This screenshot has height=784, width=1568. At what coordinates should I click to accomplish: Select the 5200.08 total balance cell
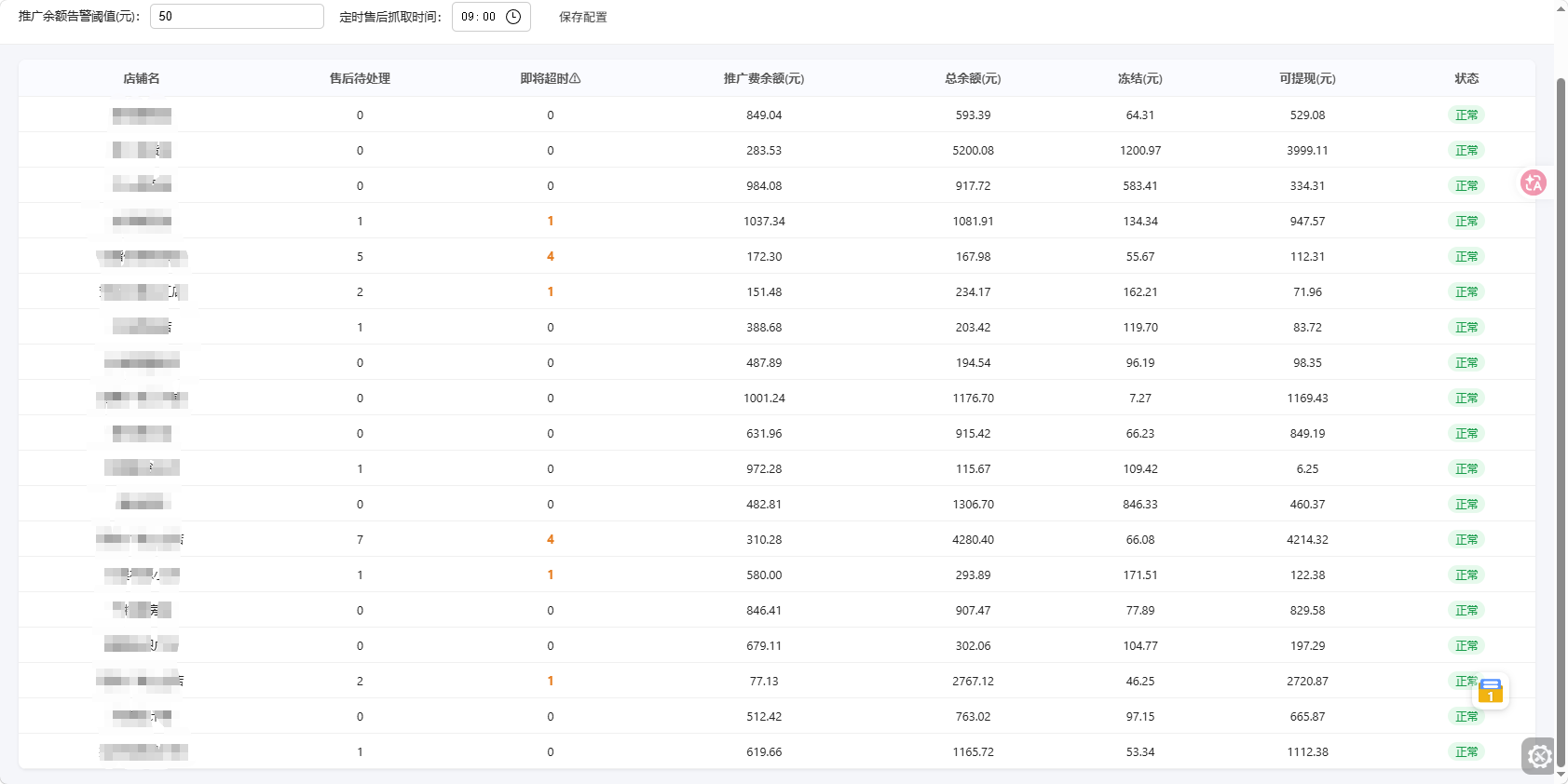tap(973, 151)
